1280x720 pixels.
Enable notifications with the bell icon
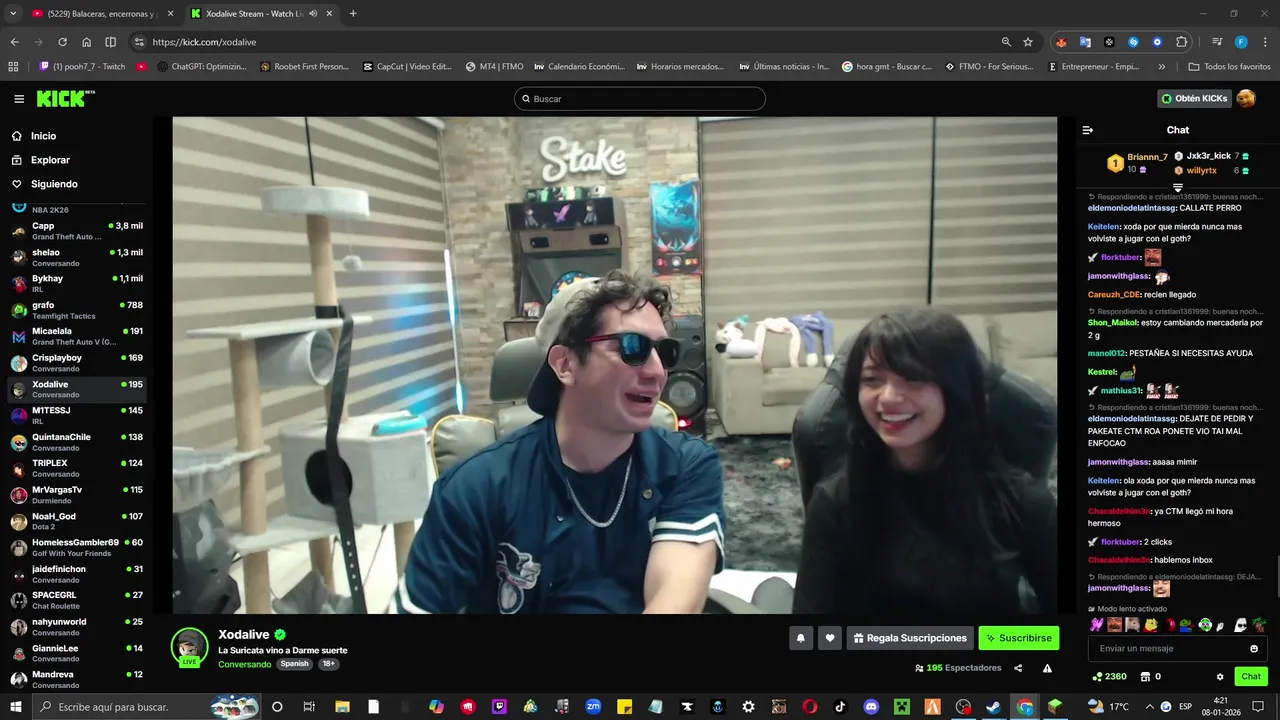coord(800,638)
